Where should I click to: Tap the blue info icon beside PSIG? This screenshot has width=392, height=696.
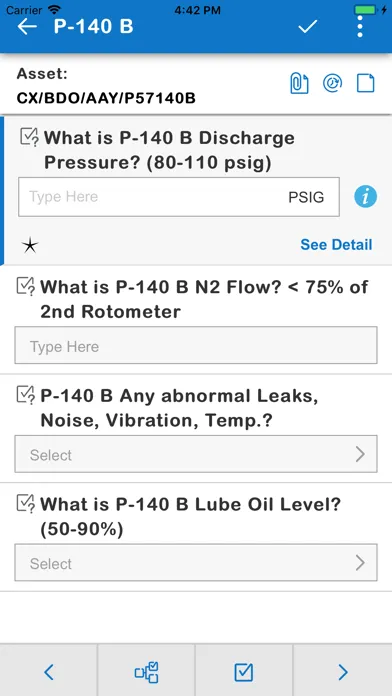(x=365, y=197)
